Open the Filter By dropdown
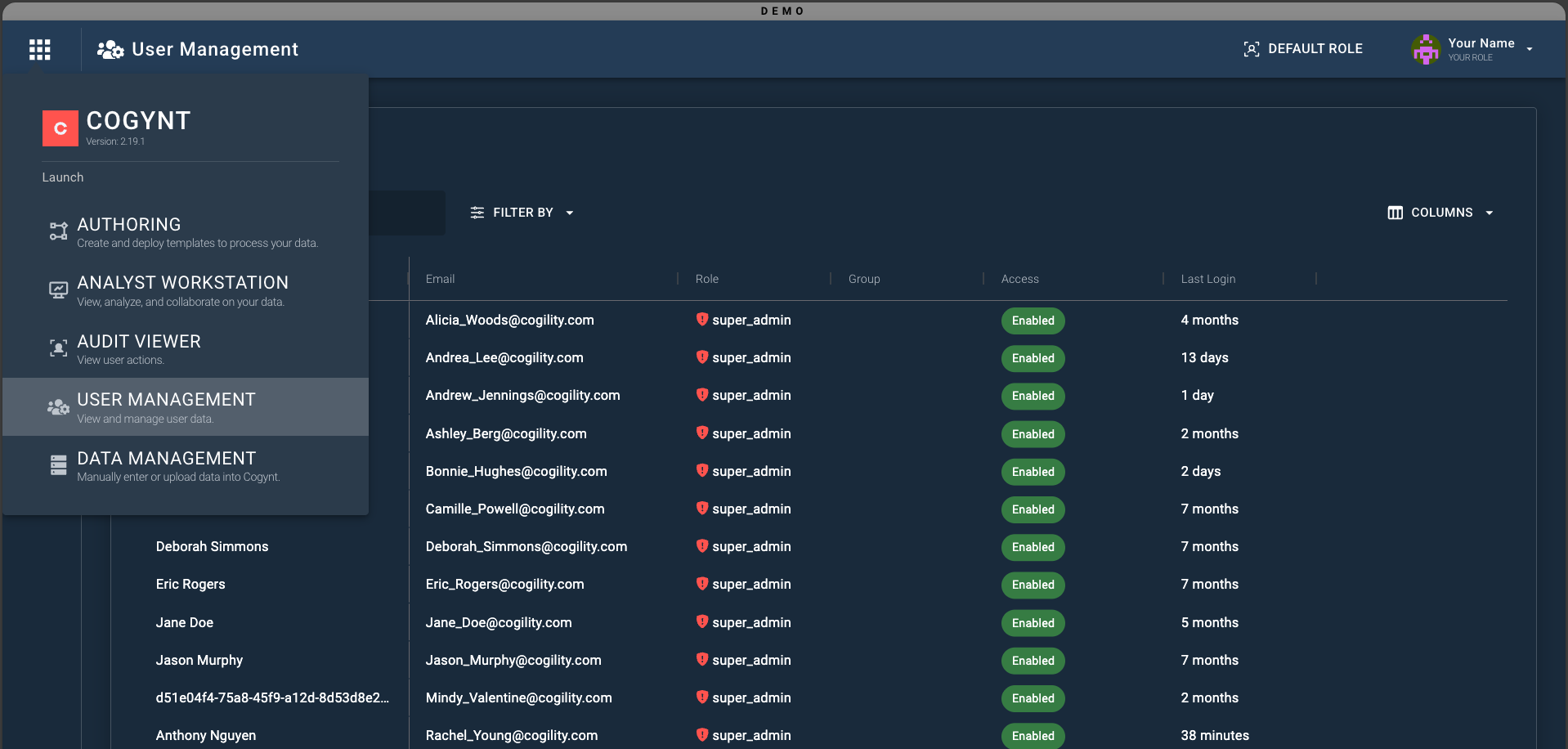1568x749 pixels. pyautogui.click(x=522, y=213)
